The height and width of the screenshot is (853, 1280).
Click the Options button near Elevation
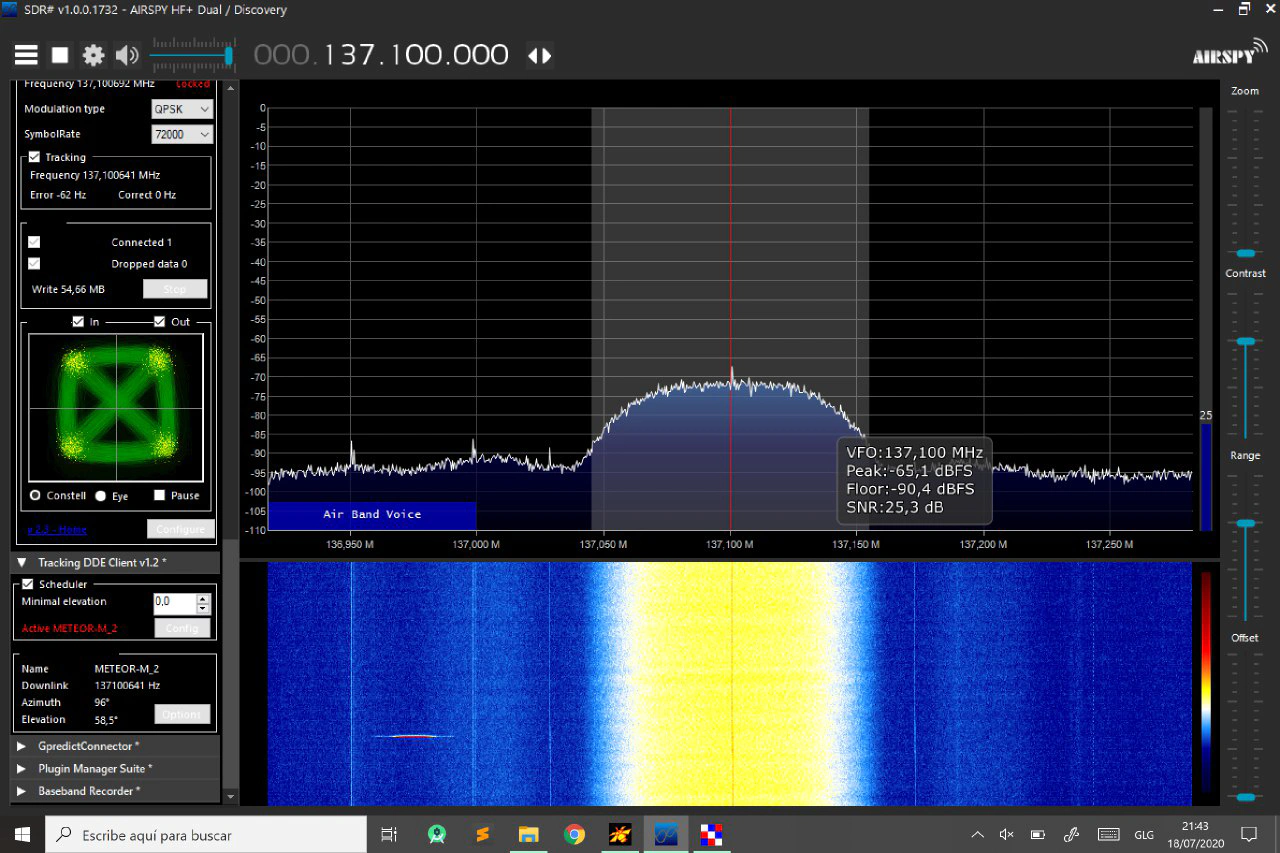pos(182,714)
